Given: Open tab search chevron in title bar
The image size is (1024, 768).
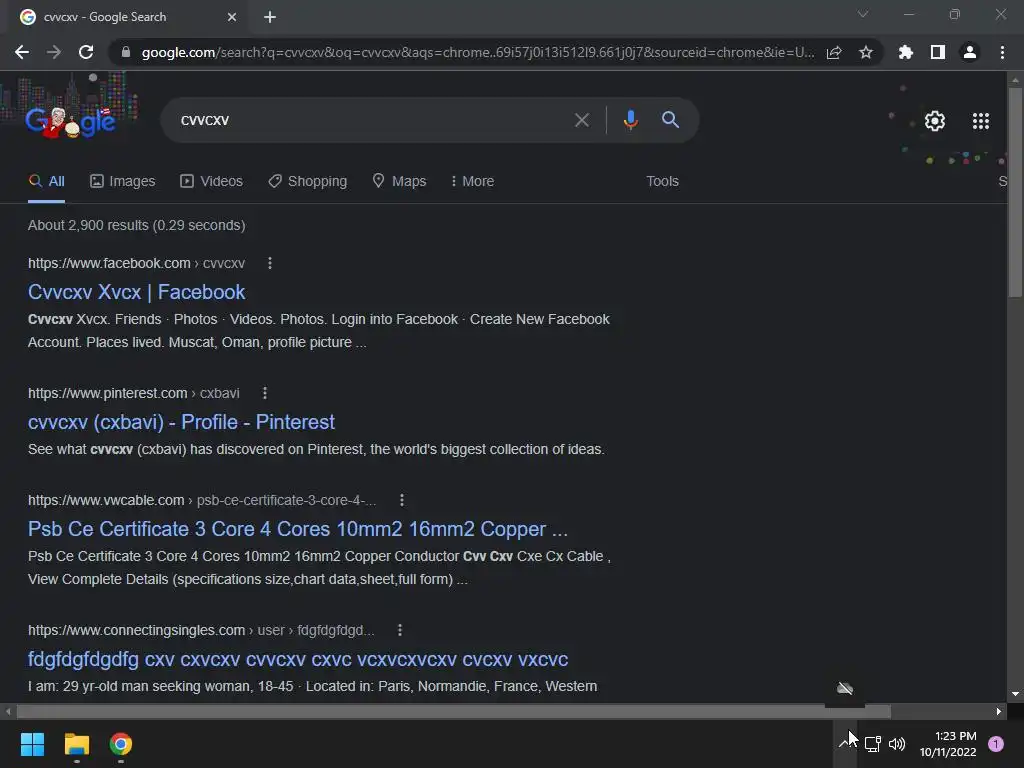Looking at the screenshot, I should click(x=863, y=14).
